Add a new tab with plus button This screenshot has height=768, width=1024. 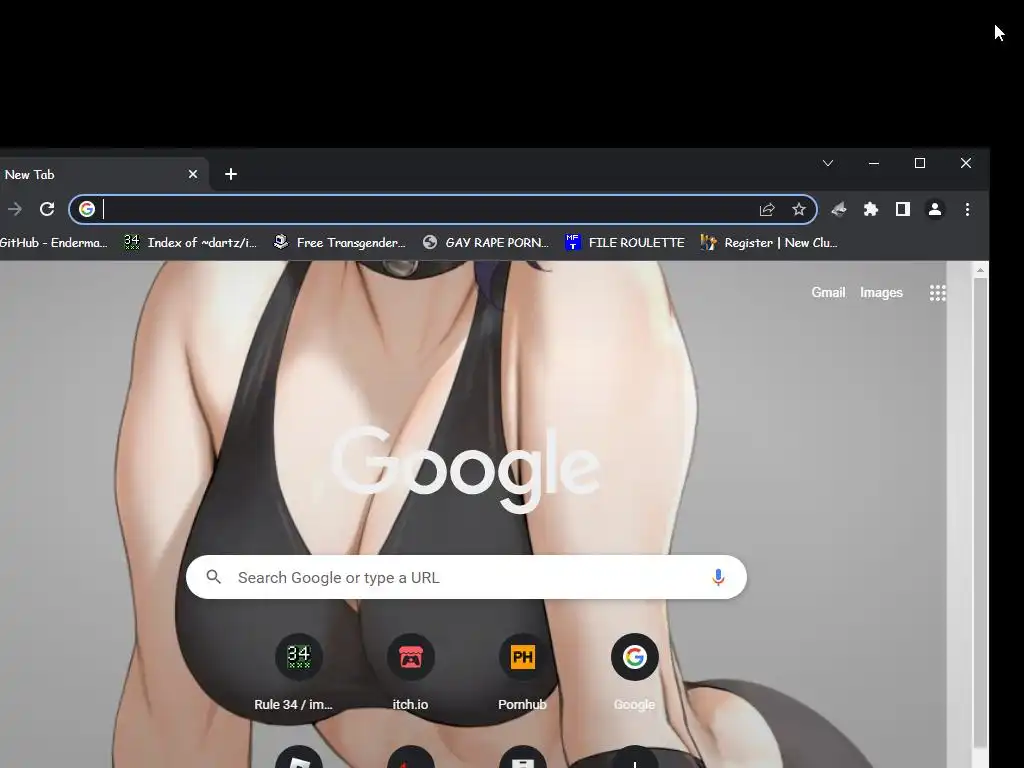tap(231, 174)
